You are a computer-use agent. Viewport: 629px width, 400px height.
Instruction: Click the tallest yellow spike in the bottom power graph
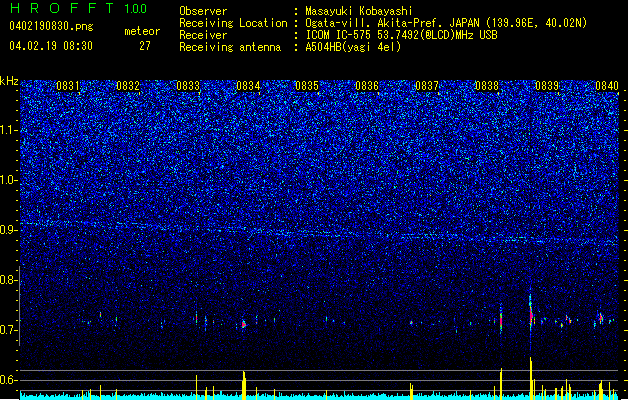click(531, 378)
